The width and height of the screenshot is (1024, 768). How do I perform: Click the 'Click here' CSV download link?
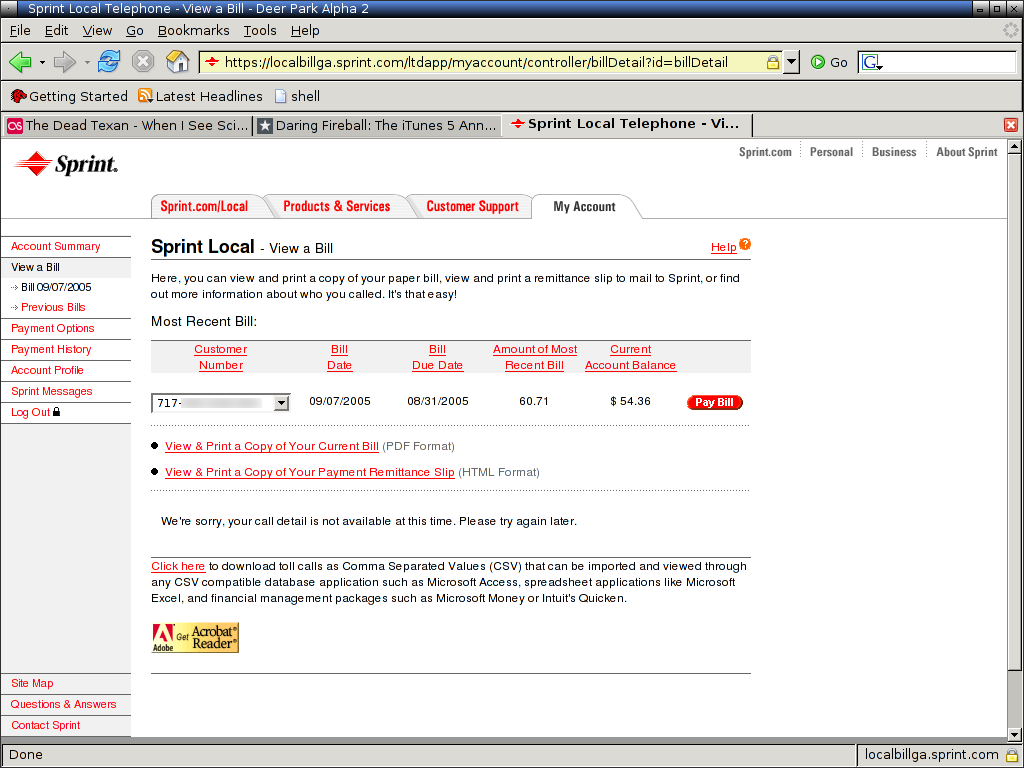point(178,566)
